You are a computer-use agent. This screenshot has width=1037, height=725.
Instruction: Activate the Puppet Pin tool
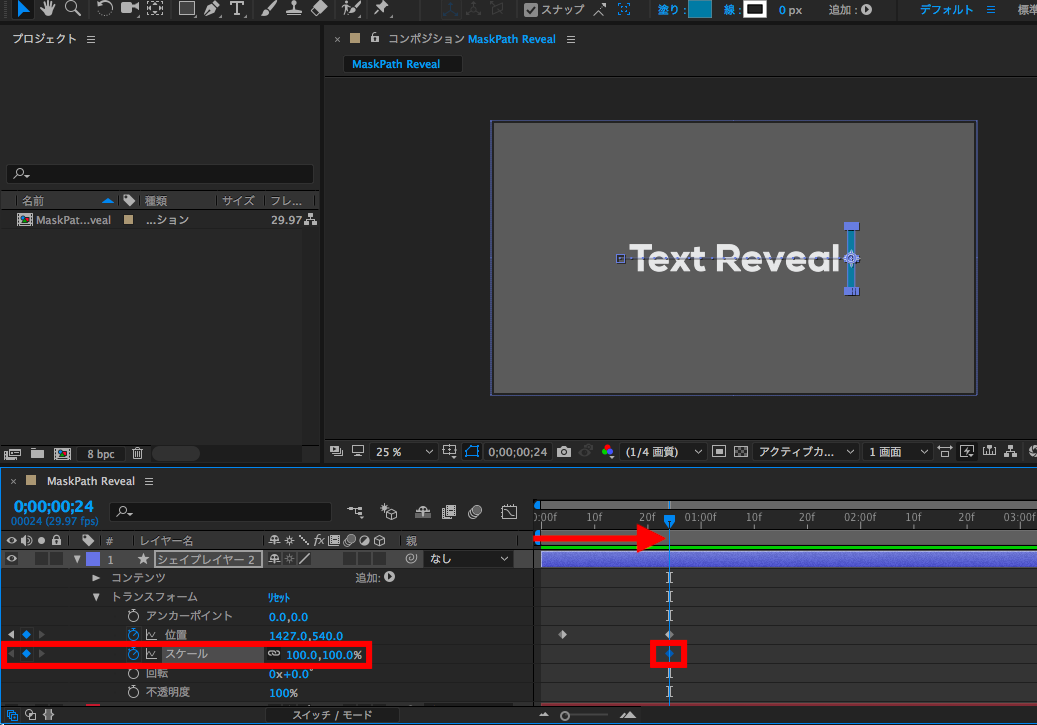(x=381, y=9)
